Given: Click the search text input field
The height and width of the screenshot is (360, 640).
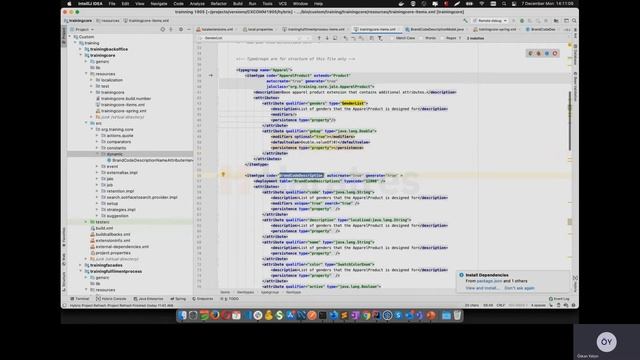Looking at the screenshot, I should (x=253, y=38).
